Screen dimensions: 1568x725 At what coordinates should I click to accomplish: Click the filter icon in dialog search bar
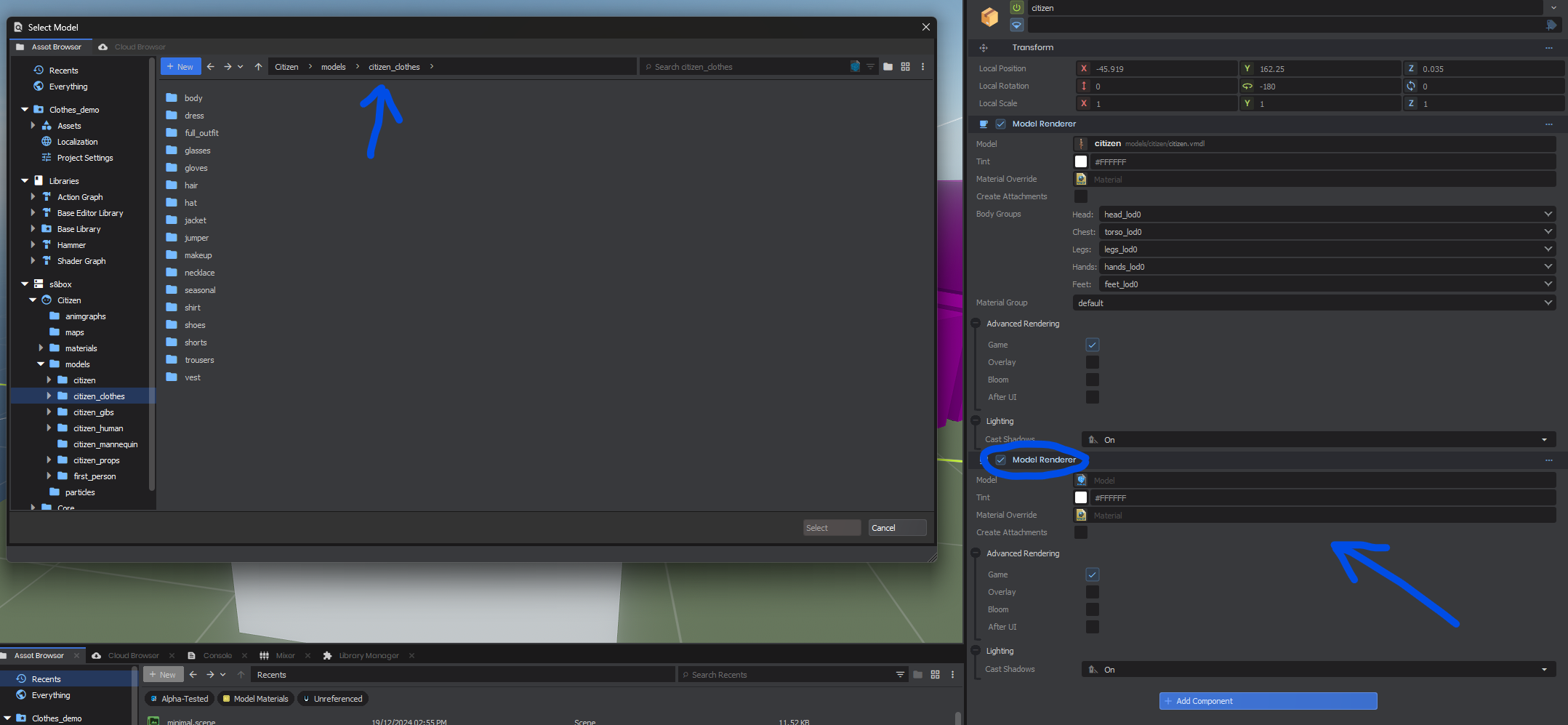870,67
